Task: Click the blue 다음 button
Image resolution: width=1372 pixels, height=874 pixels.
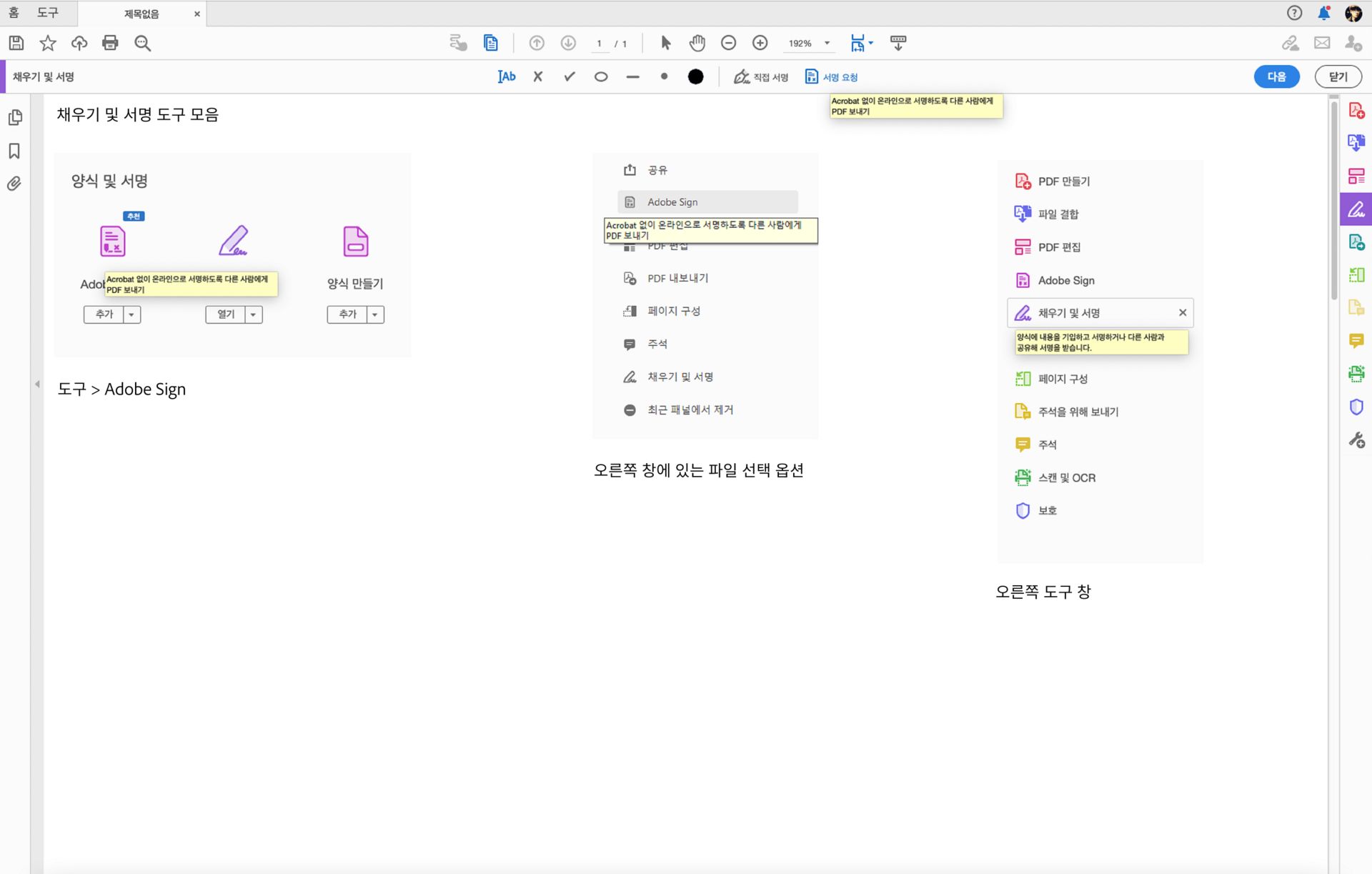Action: point(1277,76)
